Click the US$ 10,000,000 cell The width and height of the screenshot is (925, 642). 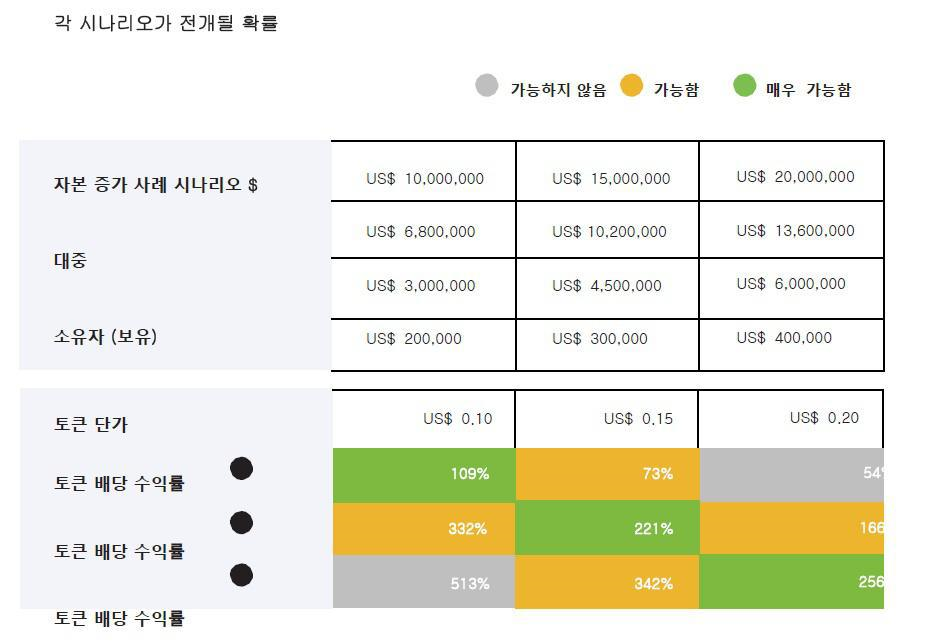tap(424, 172)
